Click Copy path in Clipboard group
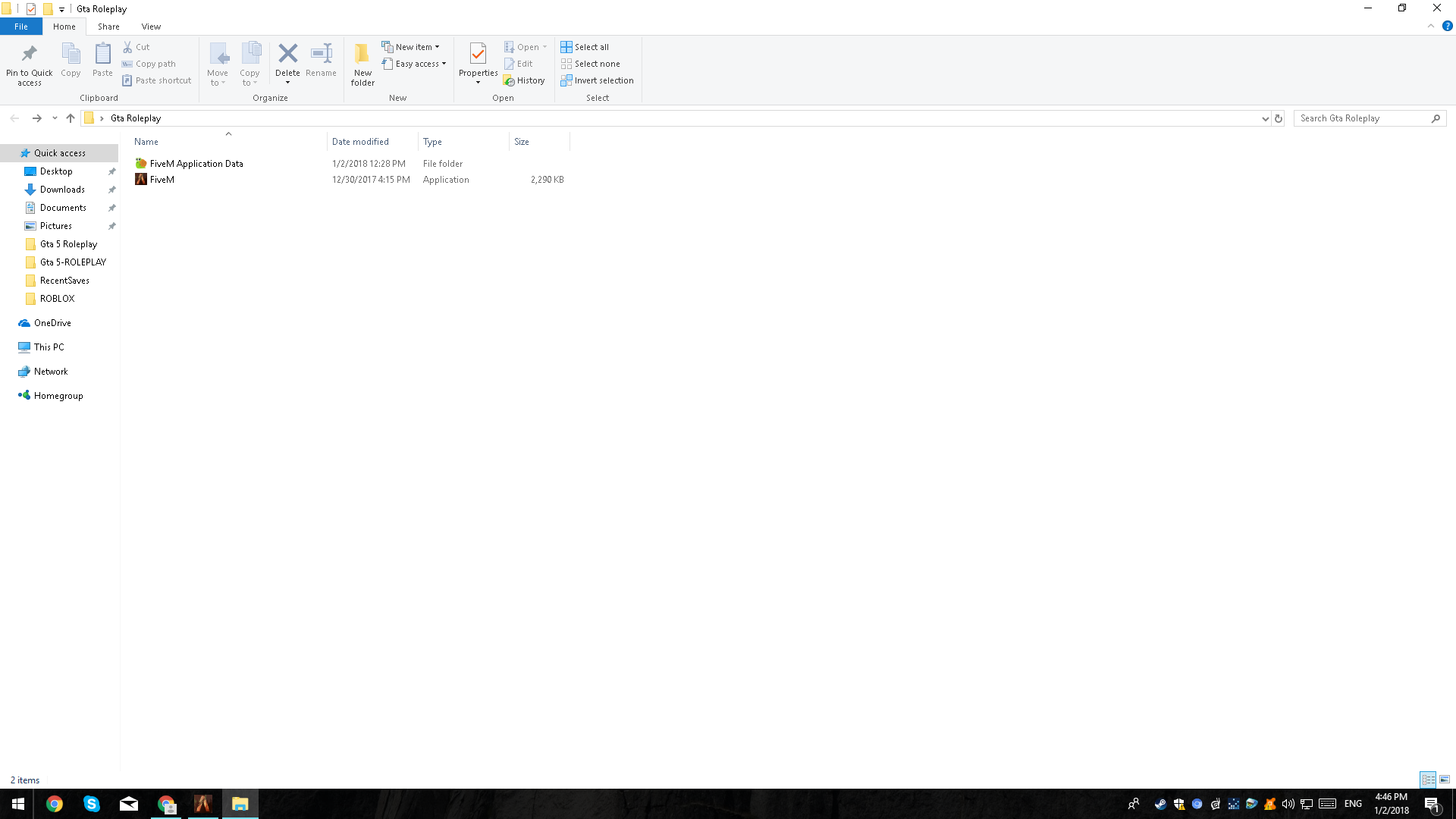The width and height of the screenshot is (1456, 819). point(149,64)
